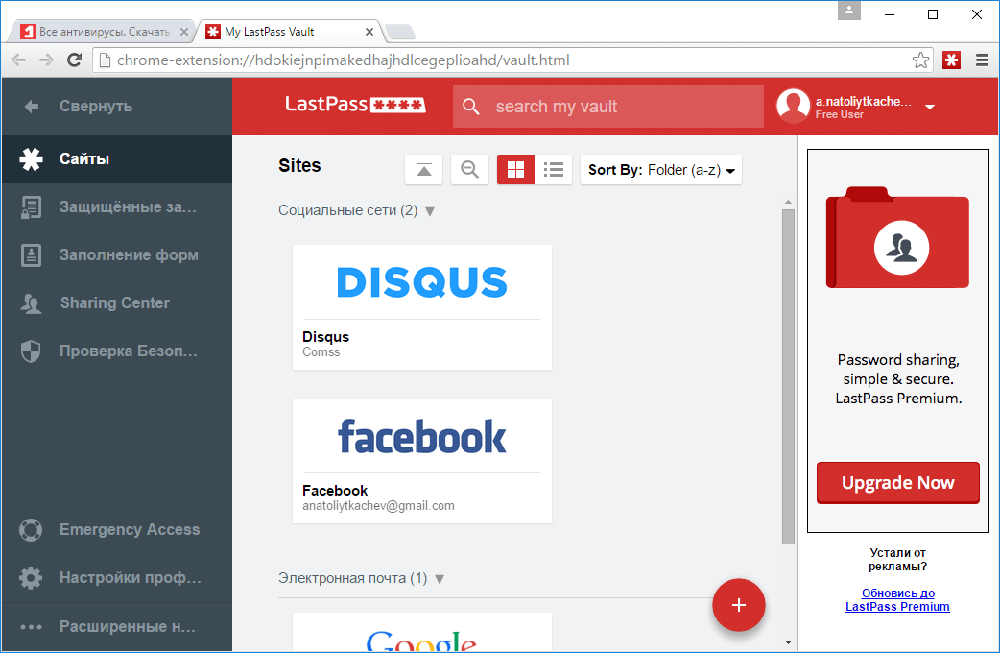Collapse all folders with the up-arrow button
Screen dimensions: 1000x653
point(424,170)
